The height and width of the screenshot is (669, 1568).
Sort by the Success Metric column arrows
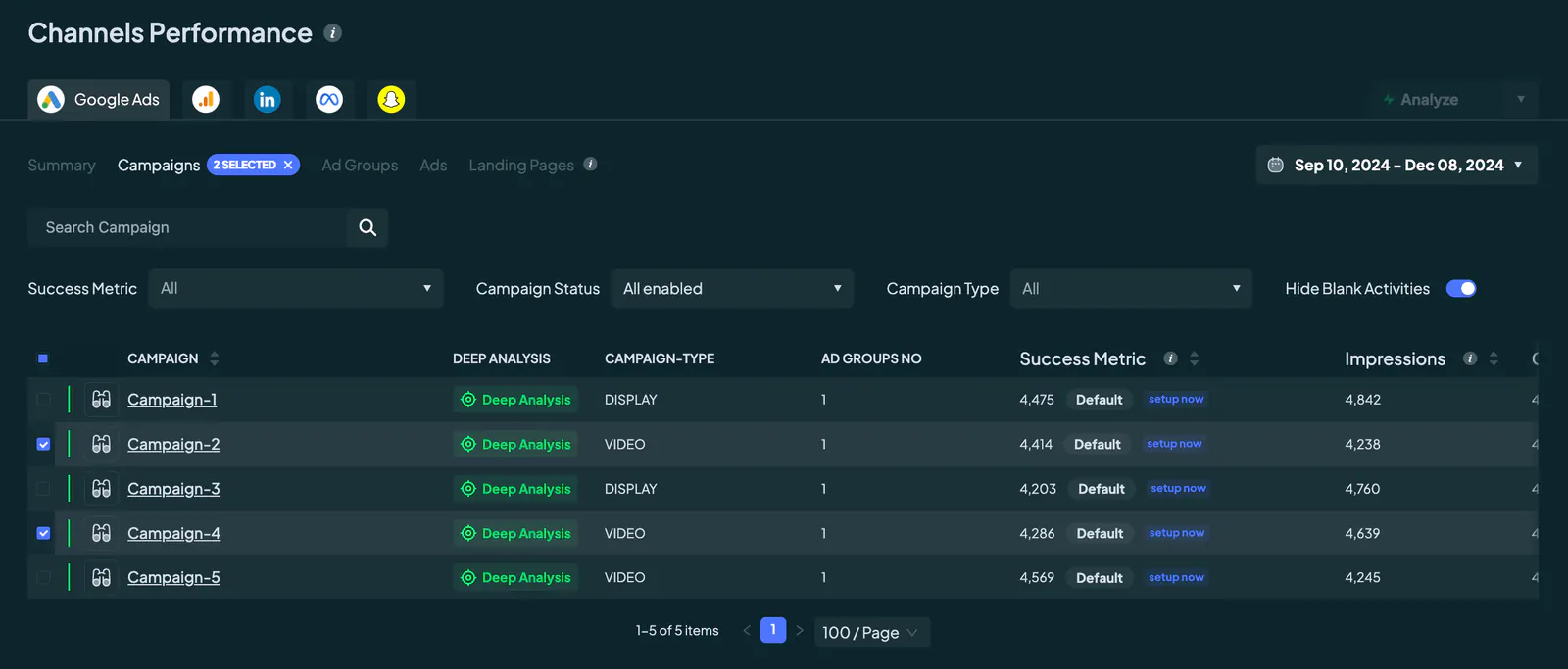pyautogui.click(x=1194, y=358)
